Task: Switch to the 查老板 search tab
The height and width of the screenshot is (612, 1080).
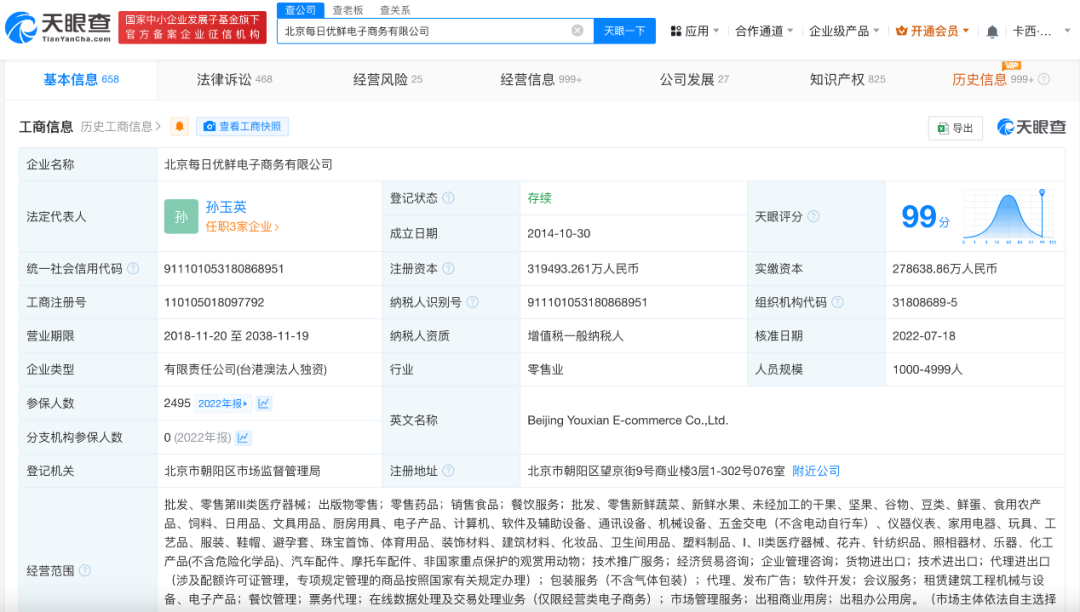Action: point(347,10)
